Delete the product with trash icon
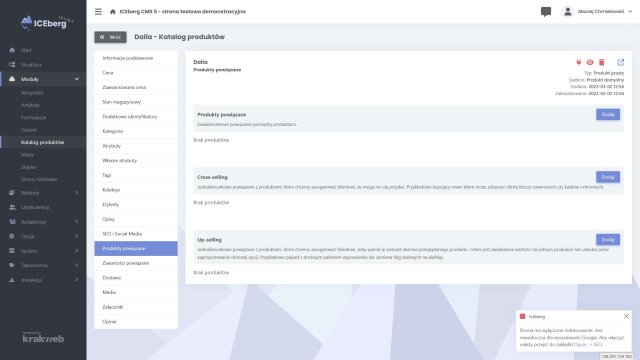 click(x=601, y=62)
